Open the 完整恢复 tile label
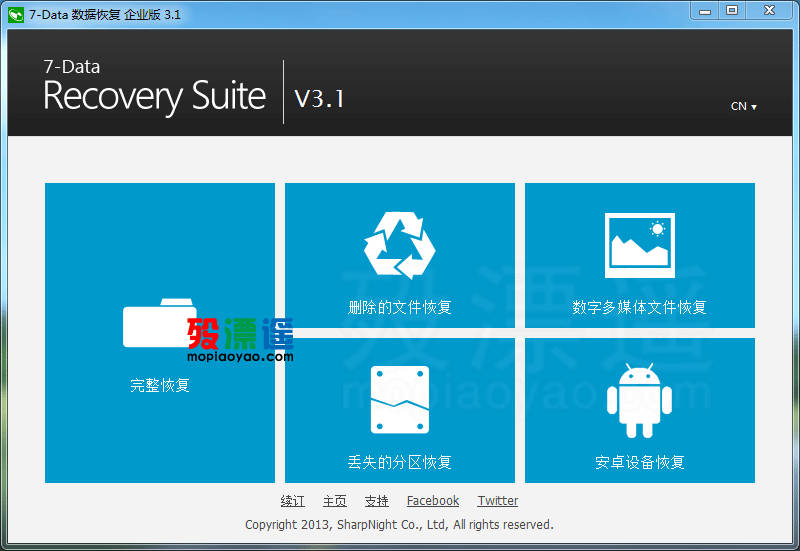This screenshot has width=800, height=551. click(160, 385)
